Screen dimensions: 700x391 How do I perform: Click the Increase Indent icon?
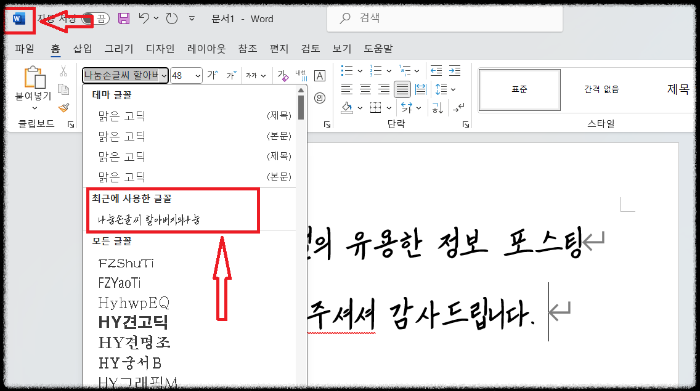[x=454, y=71]
